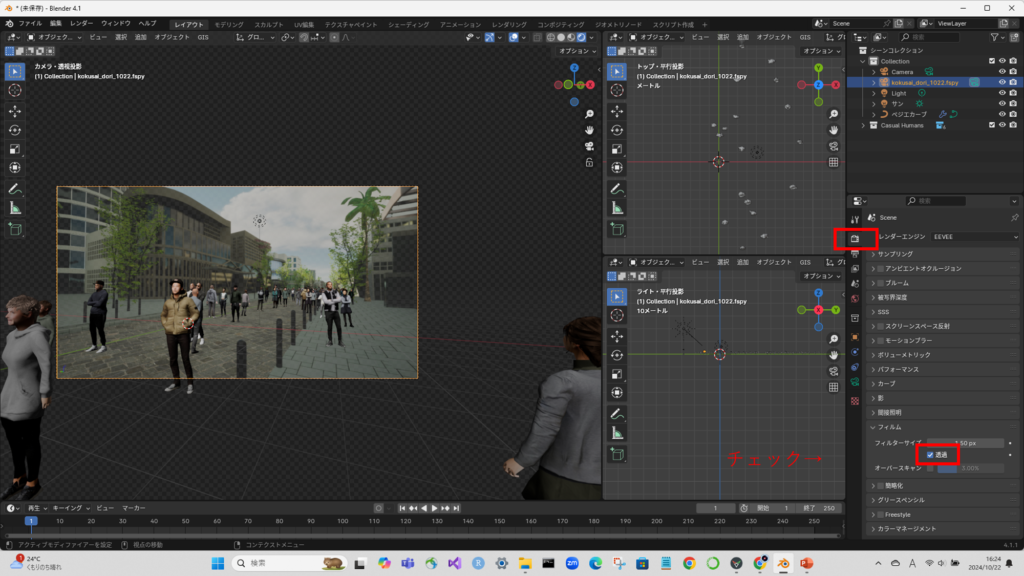
Task: Click the kokusai_dori_1022.fspy outliner item
Action: point(924,82)
